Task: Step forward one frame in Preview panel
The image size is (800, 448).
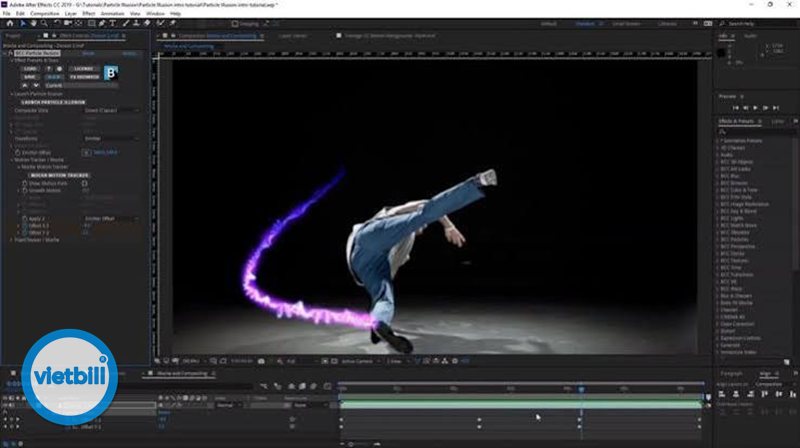Action: tap(765, 108)
